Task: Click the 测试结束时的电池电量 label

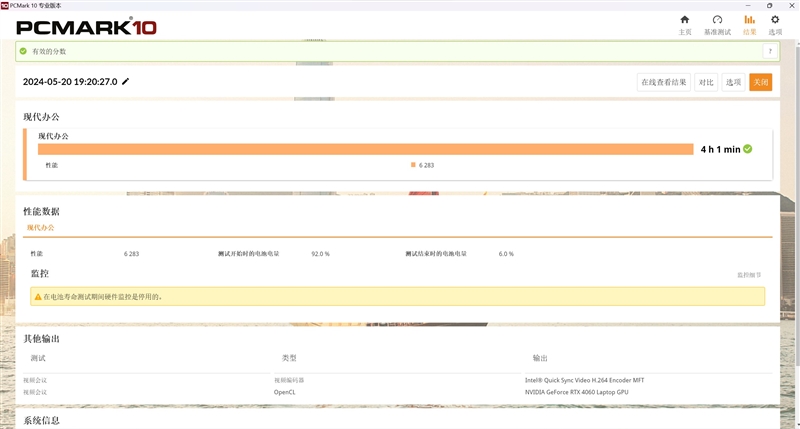Action: 436,254
